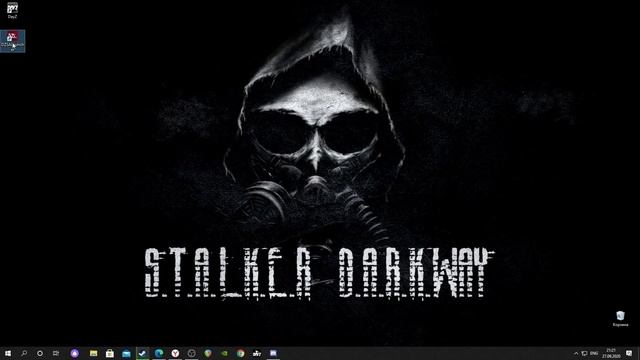Open Google Chrome from the taskbar
The width and height of the screenshot is (640, 360).
pyautogui.click(x=240, y=353)
